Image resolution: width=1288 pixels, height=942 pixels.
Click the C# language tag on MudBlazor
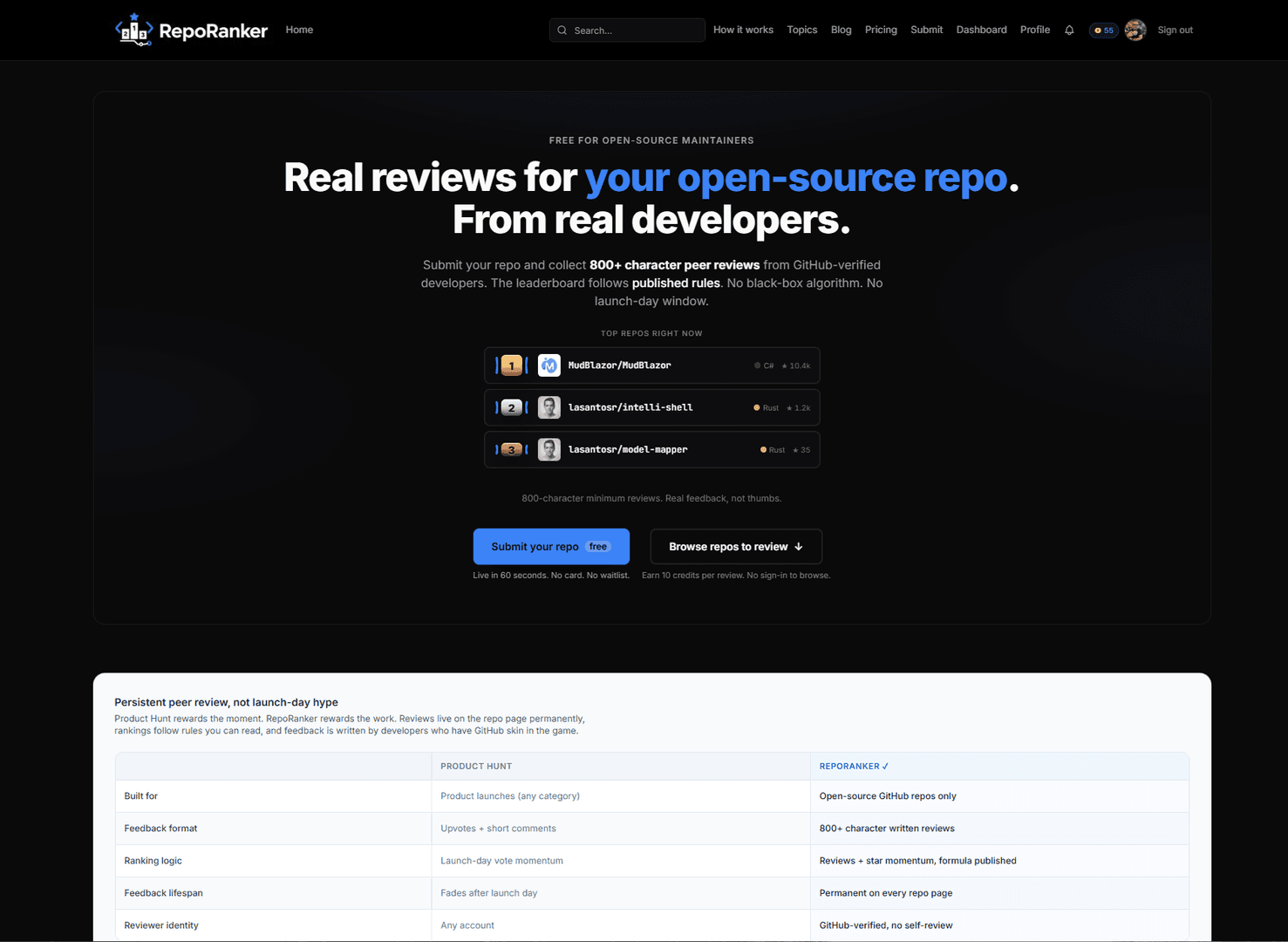764,366
